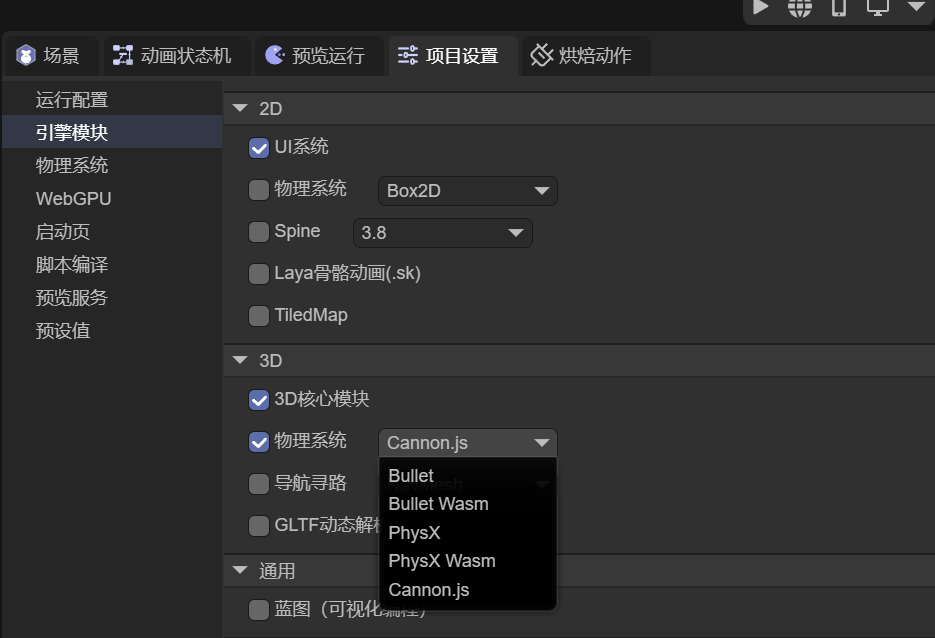Expand the toolbar dropdown arrow at top right

coord(916,7)
